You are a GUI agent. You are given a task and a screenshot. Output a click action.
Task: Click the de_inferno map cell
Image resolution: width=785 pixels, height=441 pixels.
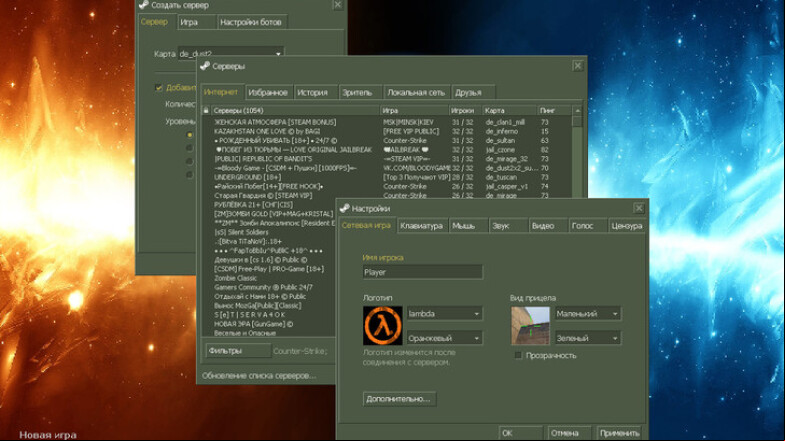click(x=502, y=131)
